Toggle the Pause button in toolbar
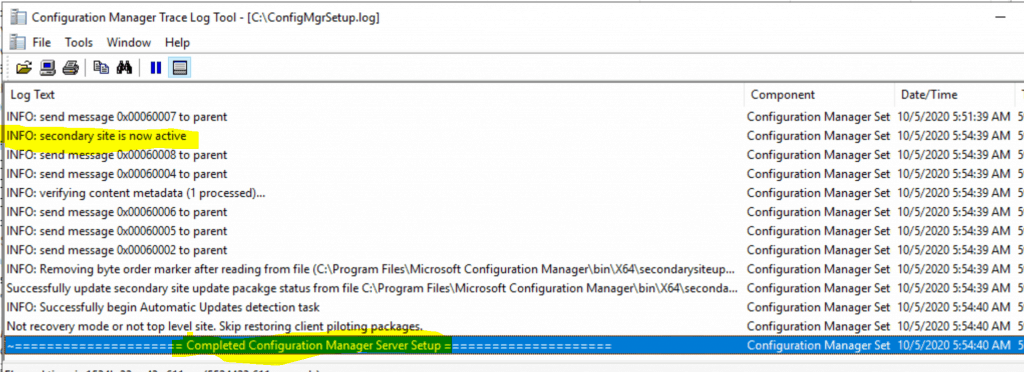Screen dimensions: 1024x372 coord(155,67)
